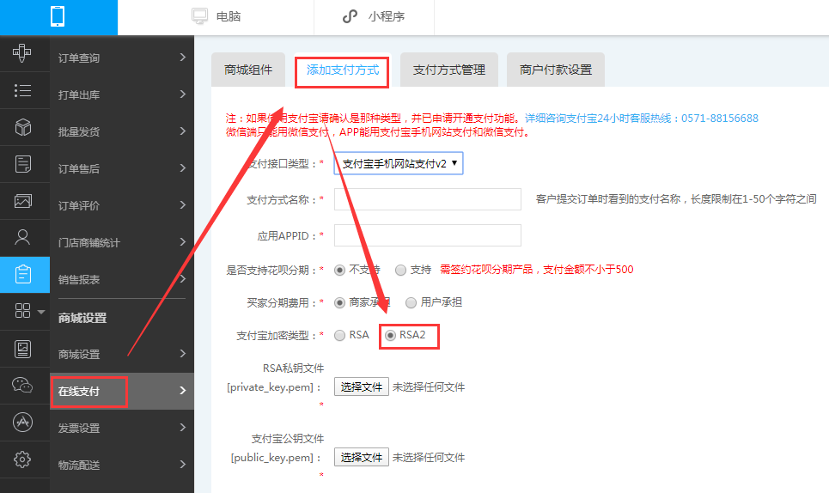Image resolution: width=830 pixels, height=494 pixels.
Task: Switch to the 添加支付方式 tab
Action: (342, 70)
